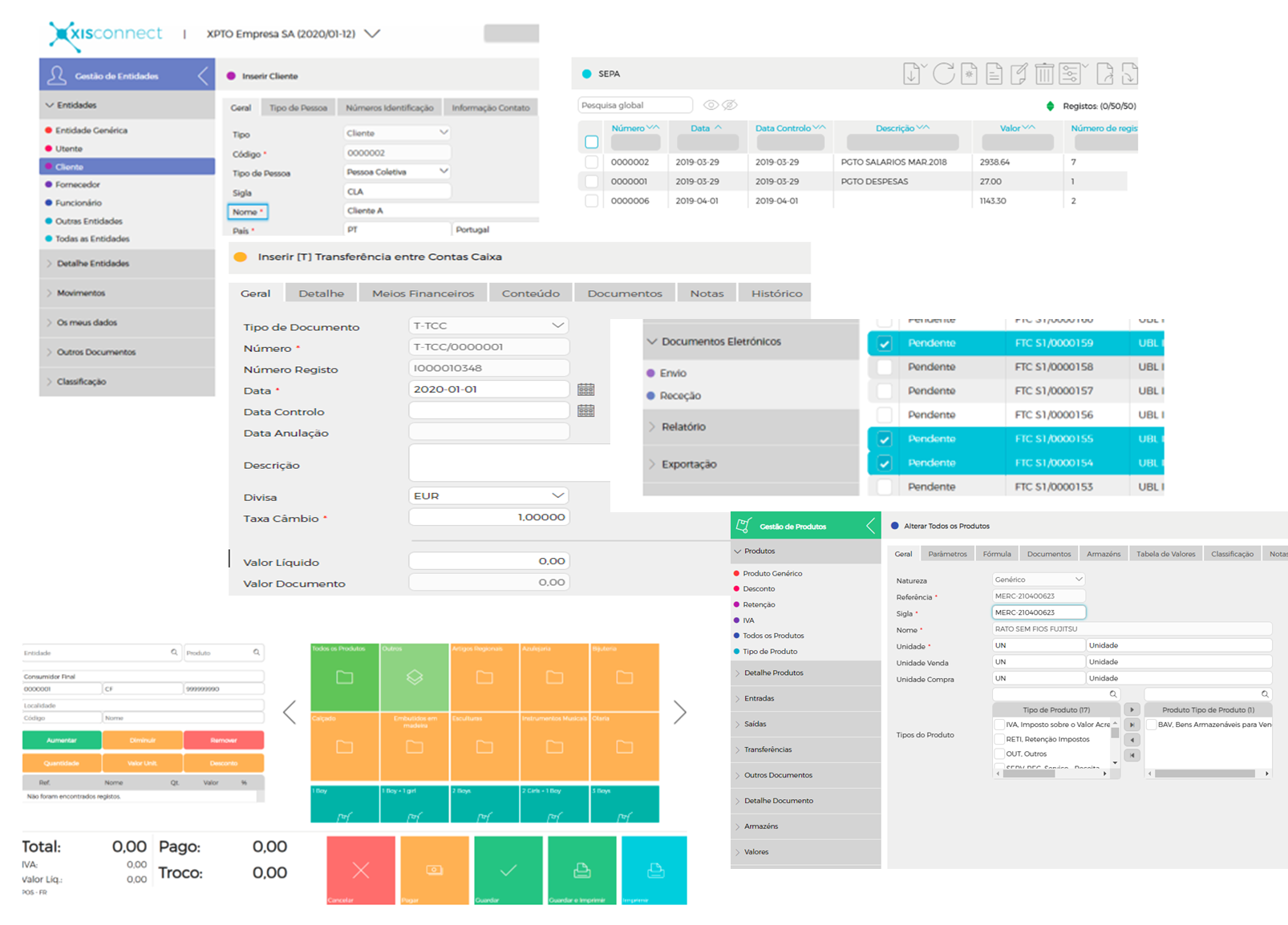Tick the checkbox for SEPA row 0000002
This screenshot has width=1288, height=925.
[x=592, y=162]
